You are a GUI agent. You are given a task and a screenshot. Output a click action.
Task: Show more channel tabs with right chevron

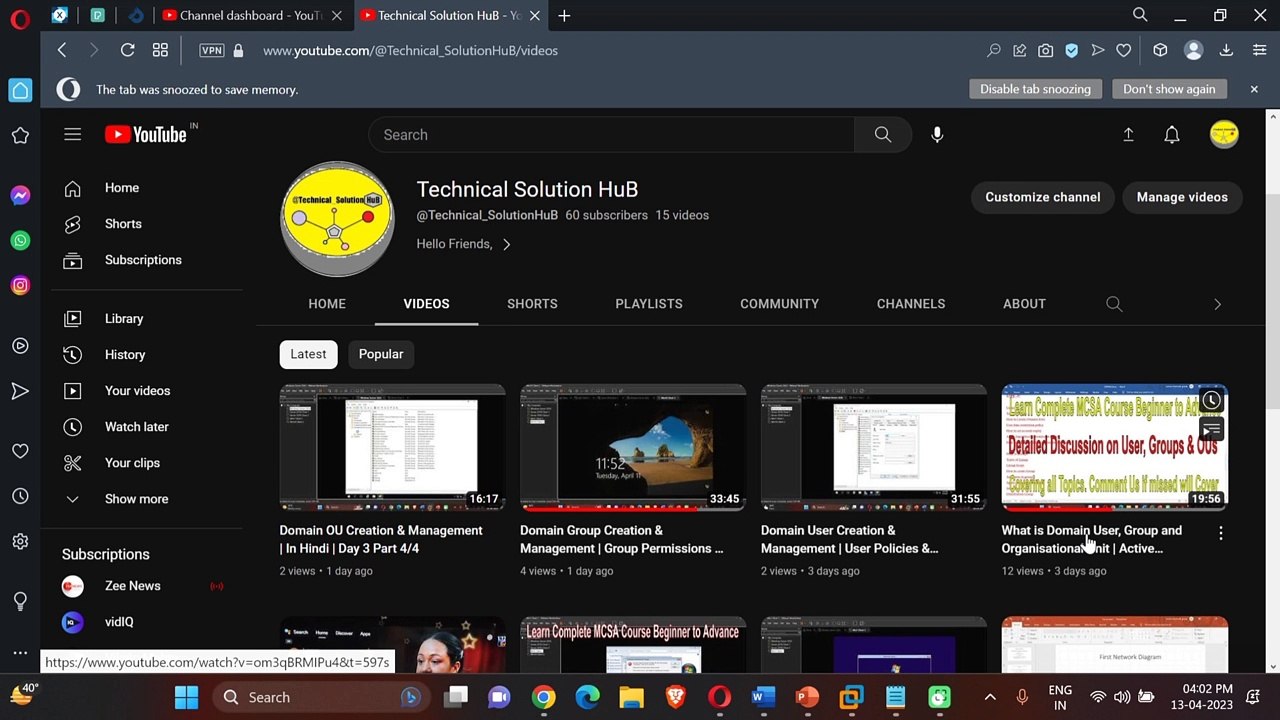[1217, 304]
